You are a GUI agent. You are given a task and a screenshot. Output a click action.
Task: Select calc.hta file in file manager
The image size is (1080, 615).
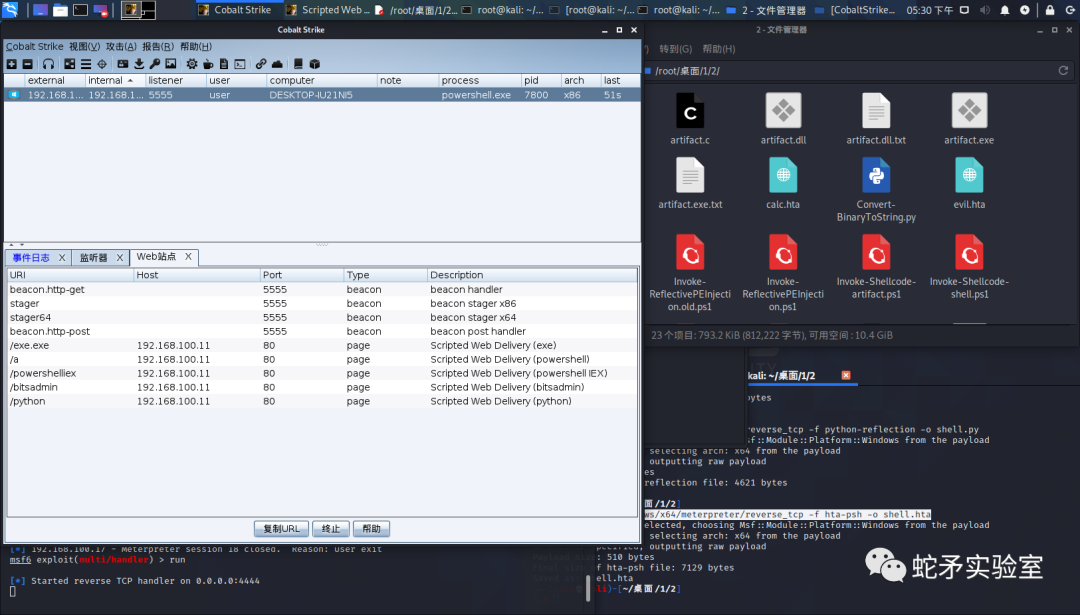[x=783, y=183]
